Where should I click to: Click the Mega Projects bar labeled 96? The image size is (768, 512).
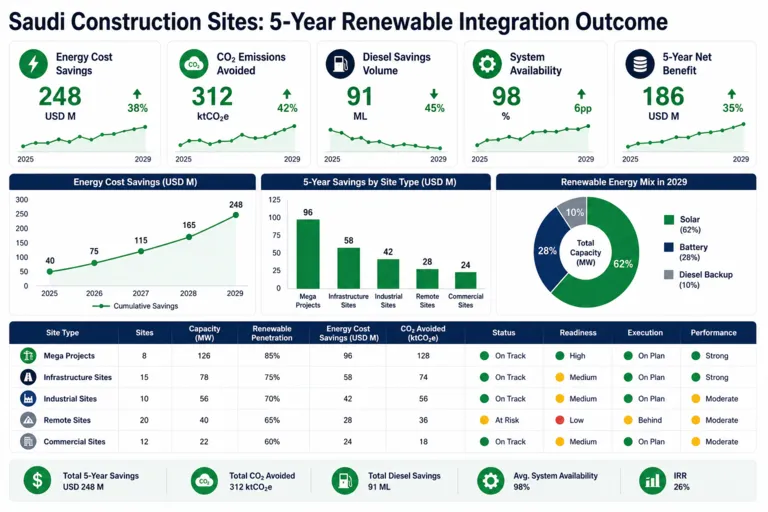tap(308, 254)
